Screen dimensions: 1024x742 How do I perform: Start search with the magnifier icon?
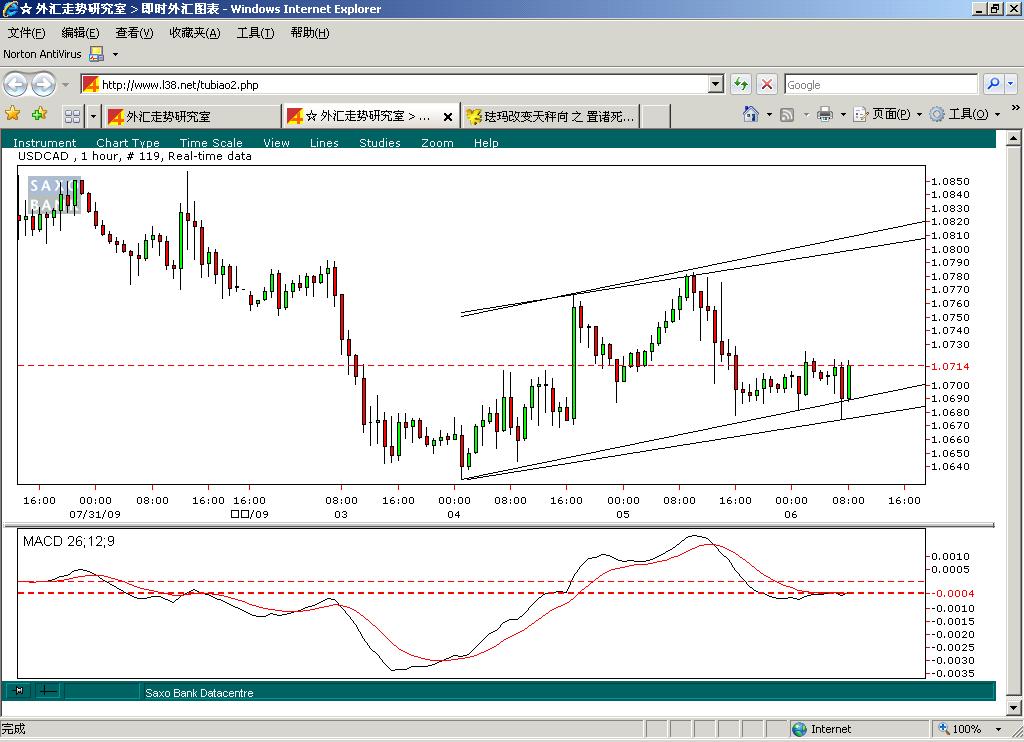click(x=993, y=84)
